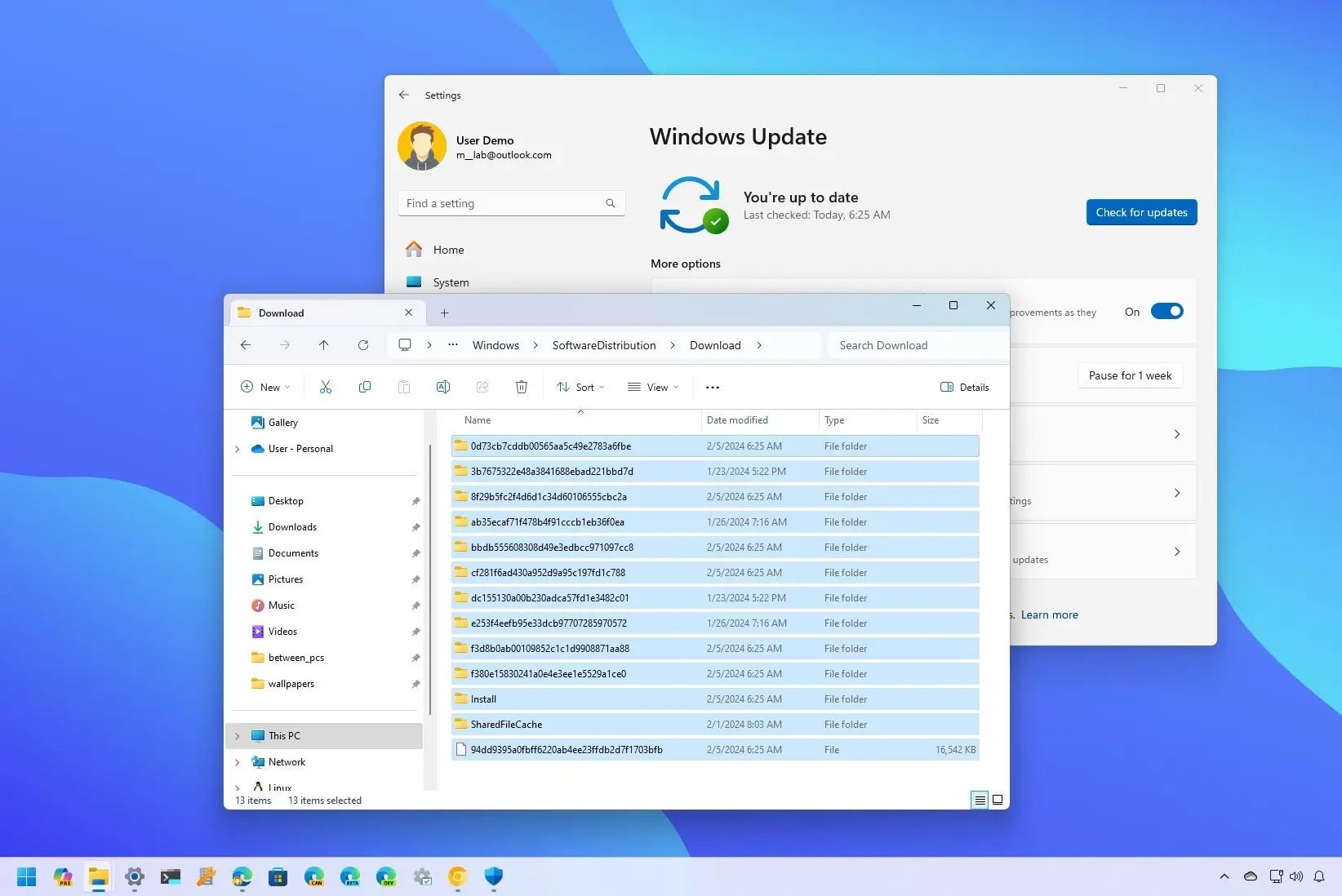Click the Rename icon in File Explorer toolbar
Viewport: 1342px width, 896px height.
point(443,387)
